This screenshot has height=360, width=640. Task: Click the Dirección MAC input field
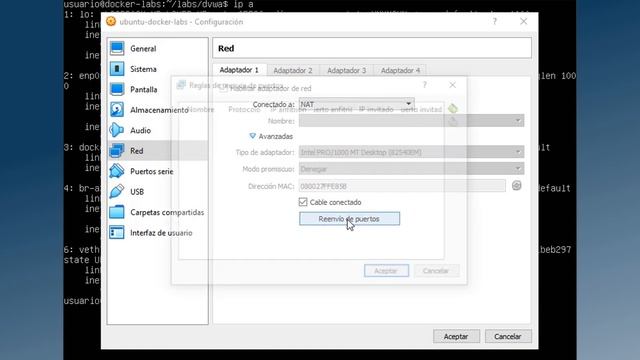click(x=402, y=186)
